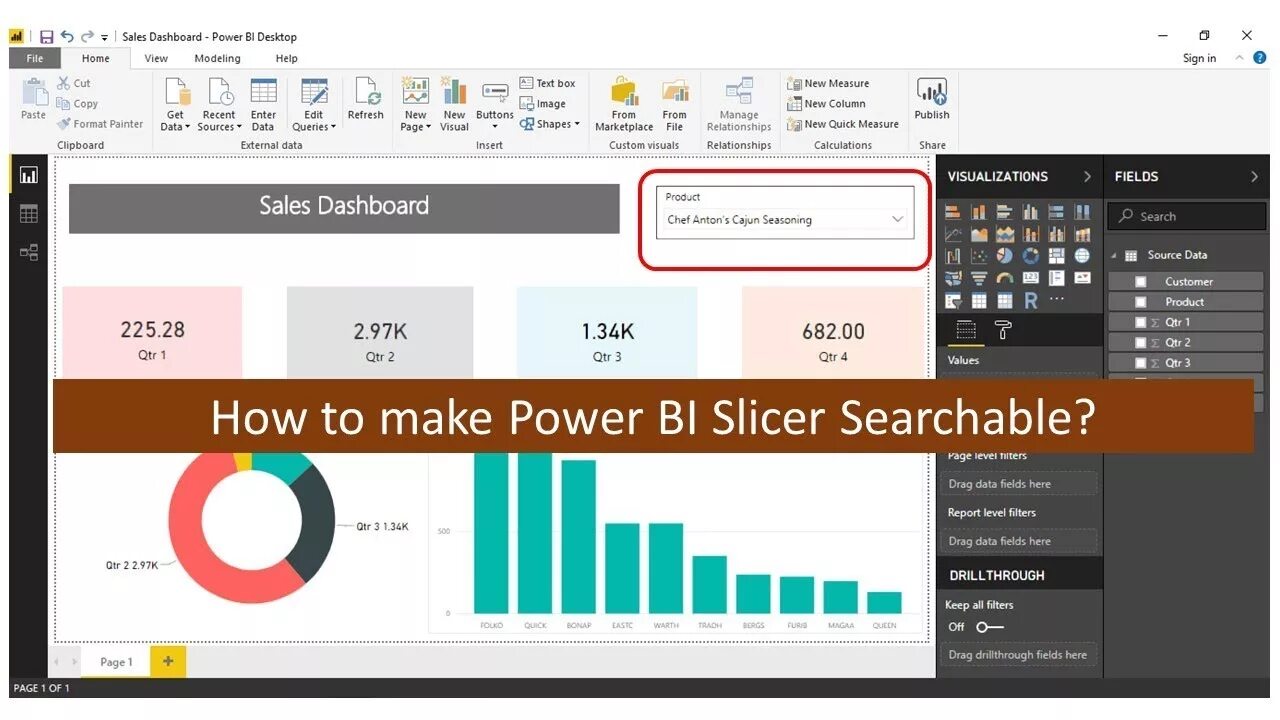
Task: Click the FOLKO bar in column chart
Action: (491, 532)
